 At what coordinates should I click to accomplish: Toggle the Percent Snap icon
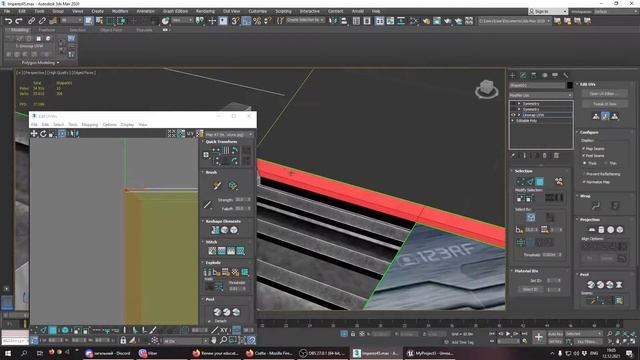(x=257, y=21)
